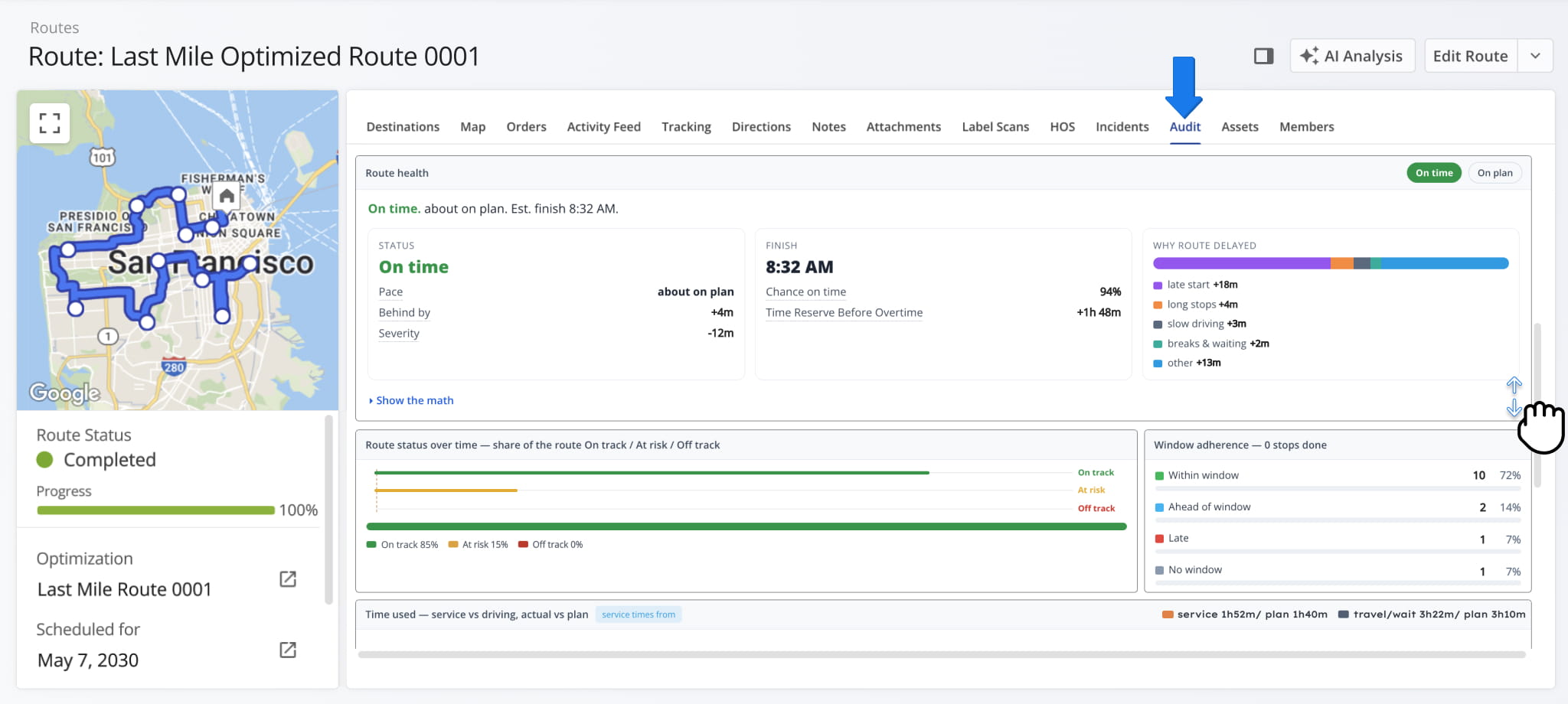This screenshot has width=1568, height=704.
Task: Click the Off track 0% legend
Action: pos(550,545)
